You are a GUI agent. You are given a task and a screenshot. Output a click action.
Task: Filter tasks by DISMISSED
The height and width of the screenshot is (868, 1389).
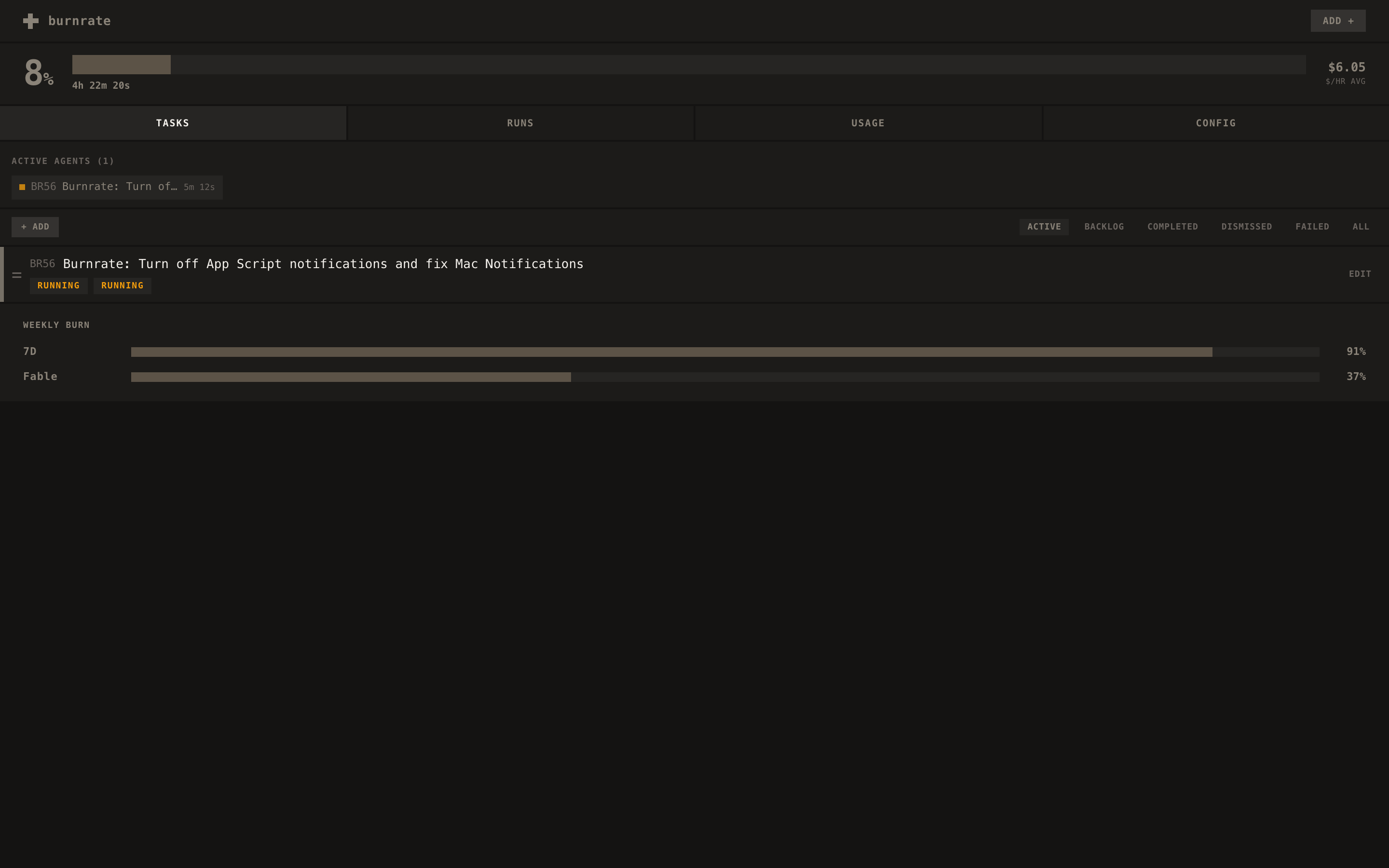pos(1246,227)
